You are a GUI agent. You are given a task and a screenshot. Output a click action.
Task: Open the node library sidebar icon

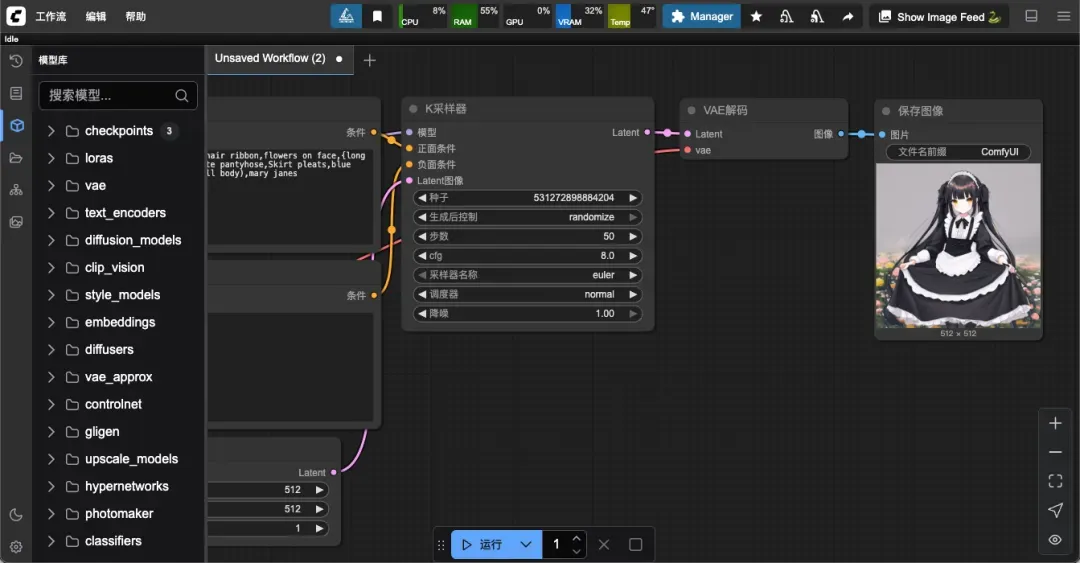[16, 93]
